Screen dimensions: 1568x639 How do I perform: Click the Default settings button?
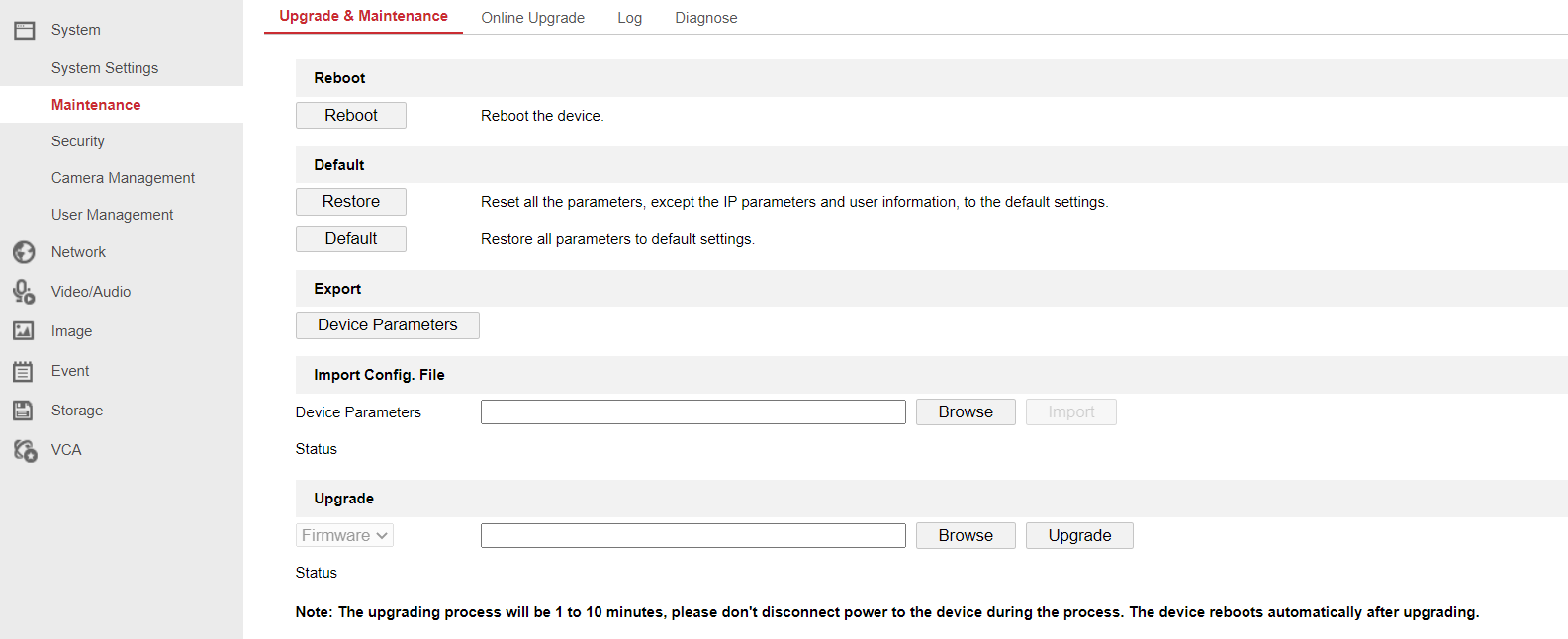pyautogui.click(x=350, y=239)
